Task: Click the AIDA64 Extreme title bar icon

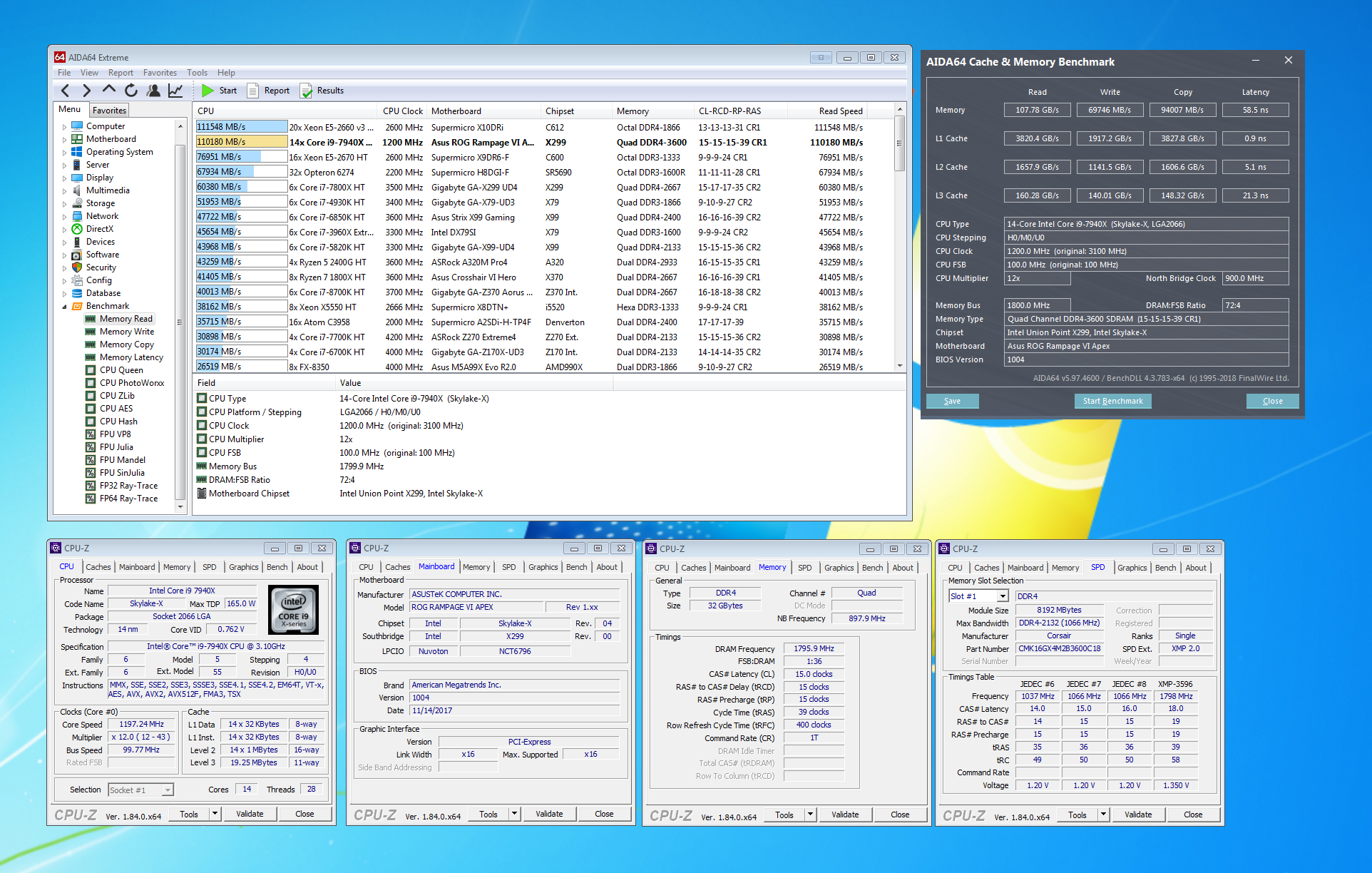Action: coord(60,57)
